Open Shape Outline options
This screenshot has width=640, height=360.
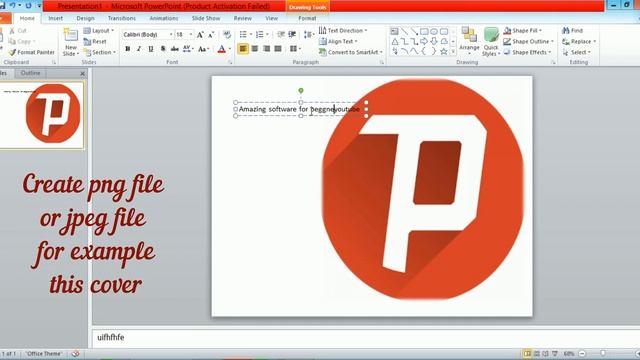528,42
